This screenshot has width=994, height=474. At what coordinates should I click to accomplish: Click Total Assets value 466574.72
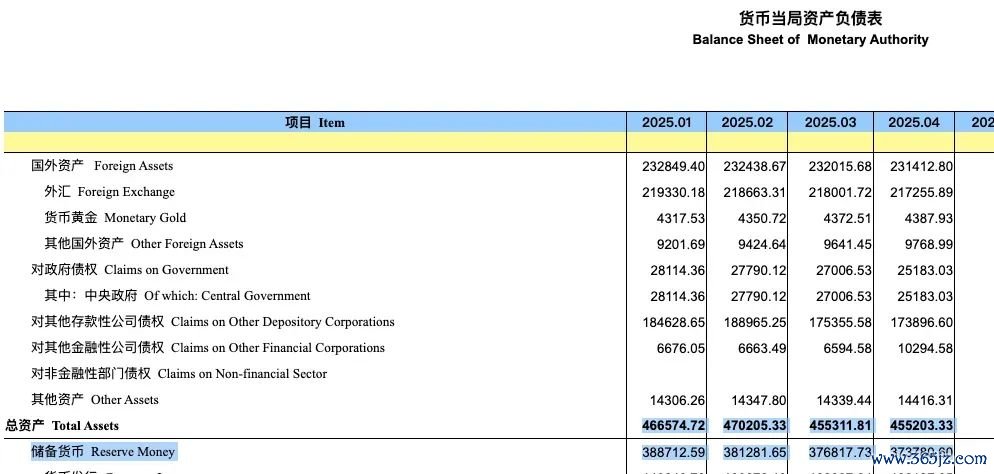coord(673,426)
